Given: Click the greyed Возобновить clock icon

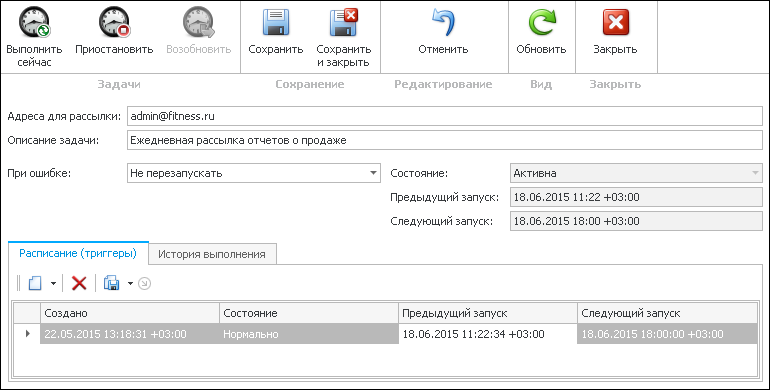Looking at the screenshot, I should 198,23.
